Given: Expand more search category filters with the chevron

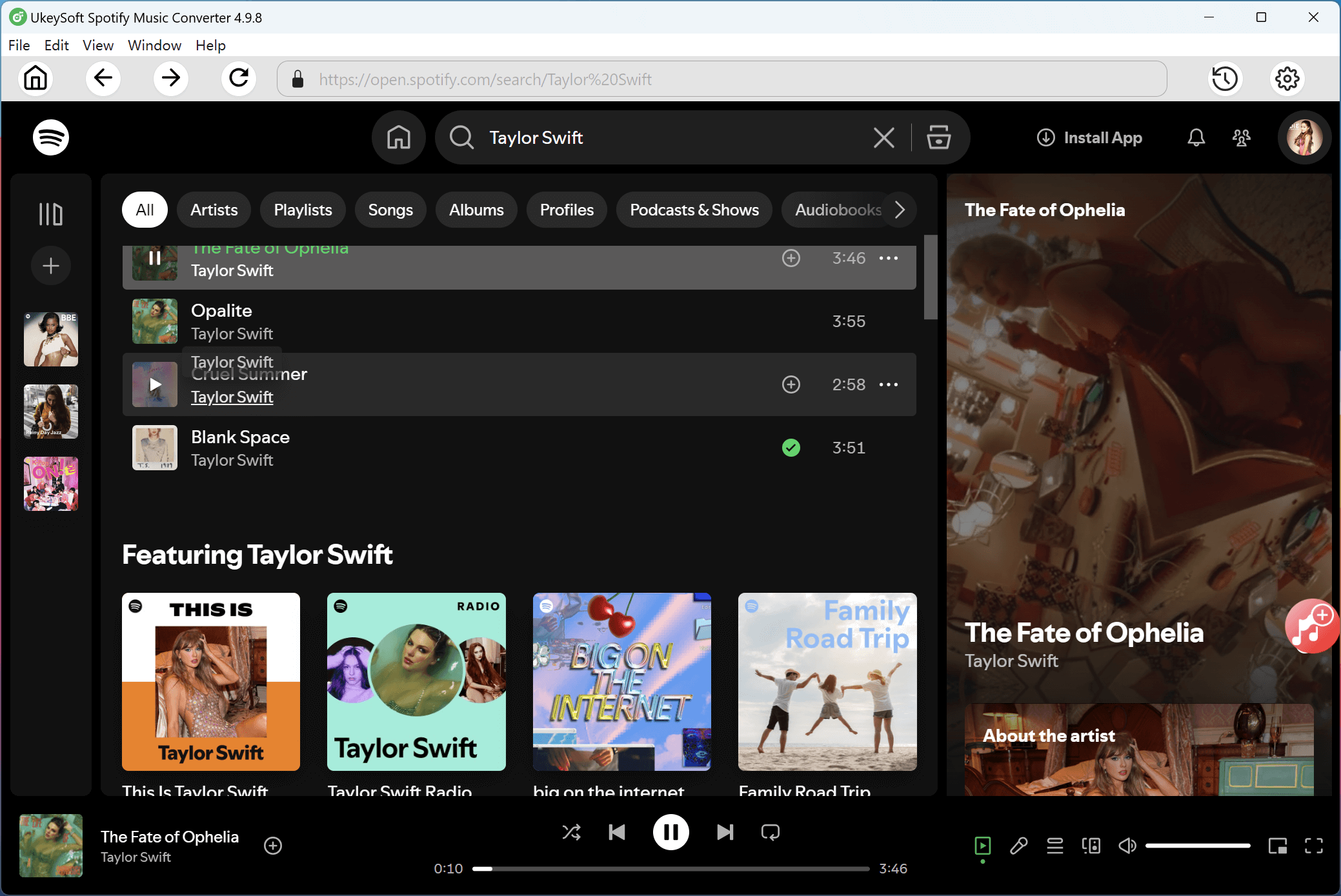Looking at the screenshot, I should point(900,210).
